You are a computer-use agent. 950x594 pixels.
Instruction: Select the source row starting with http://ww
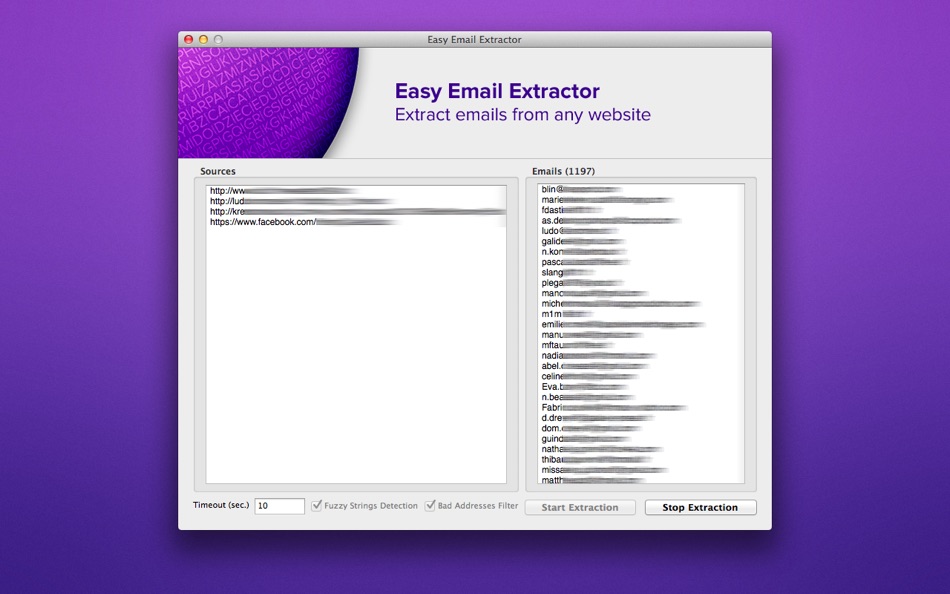coord(356,191)
